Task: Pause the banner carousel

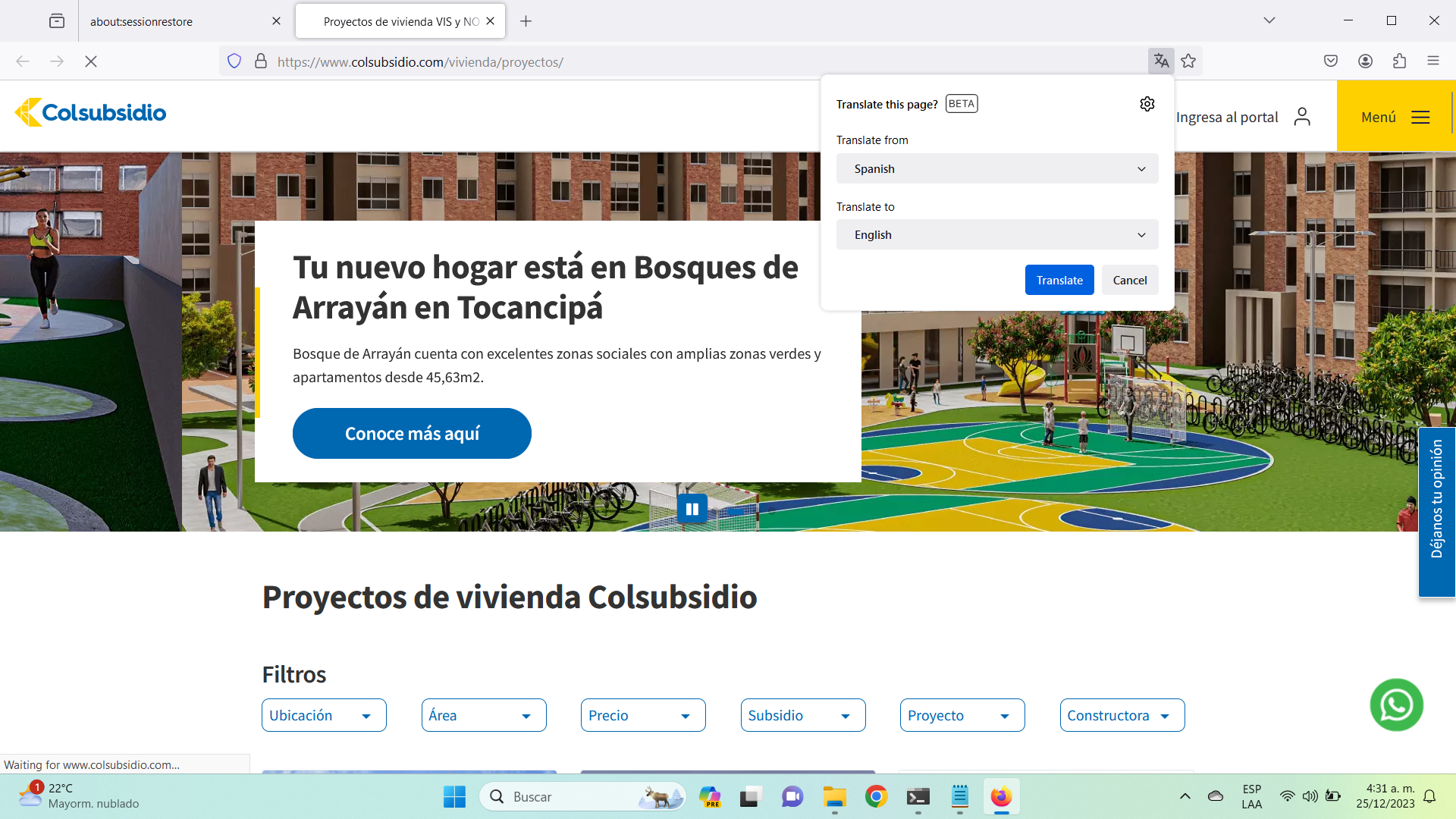Action: point(692,509)
